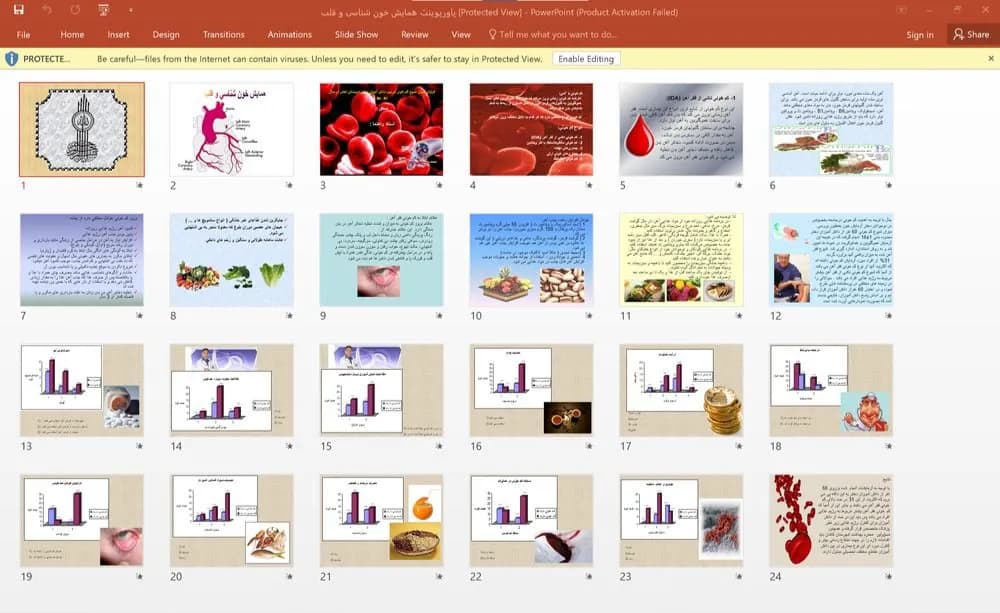Select slide 1 calligraphy thumbnail
1000x613 pixels.
(82, 129)
